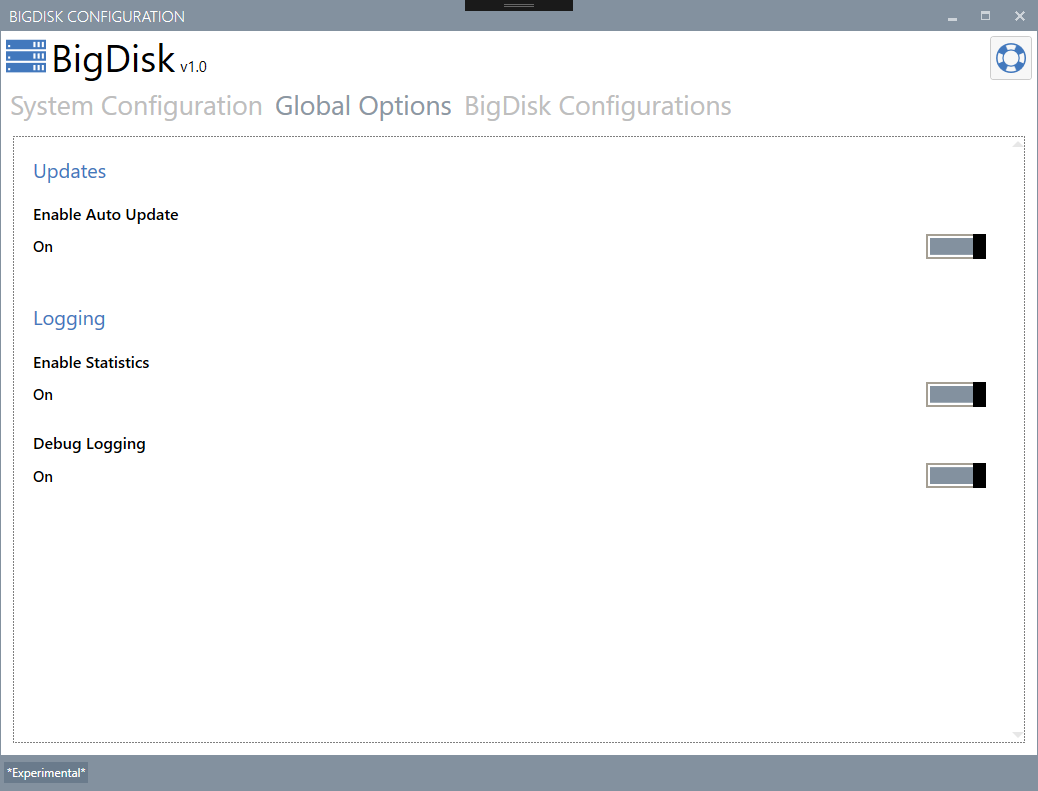This screenshot has width=1038, height=791.
Task: Select the Global Options tab
Action: click(363, 106)
